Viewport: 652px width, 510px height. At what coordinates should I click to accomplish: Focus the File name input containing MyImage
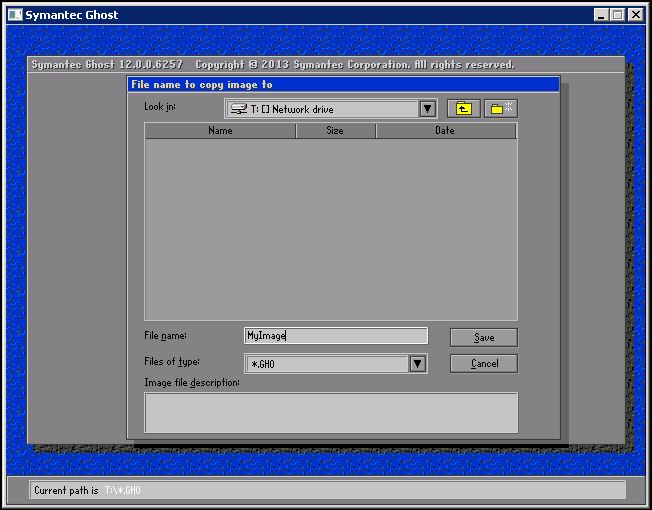pos(336,336)
